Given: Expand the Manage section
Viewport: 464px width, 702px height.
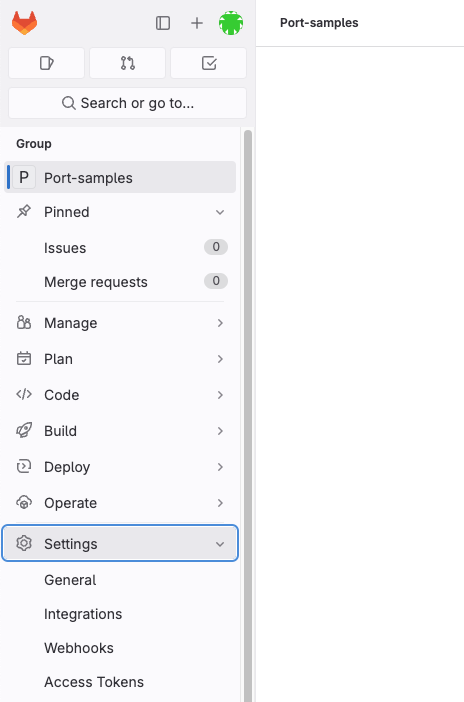Looking at the screenshot, I should coord(120,323).
